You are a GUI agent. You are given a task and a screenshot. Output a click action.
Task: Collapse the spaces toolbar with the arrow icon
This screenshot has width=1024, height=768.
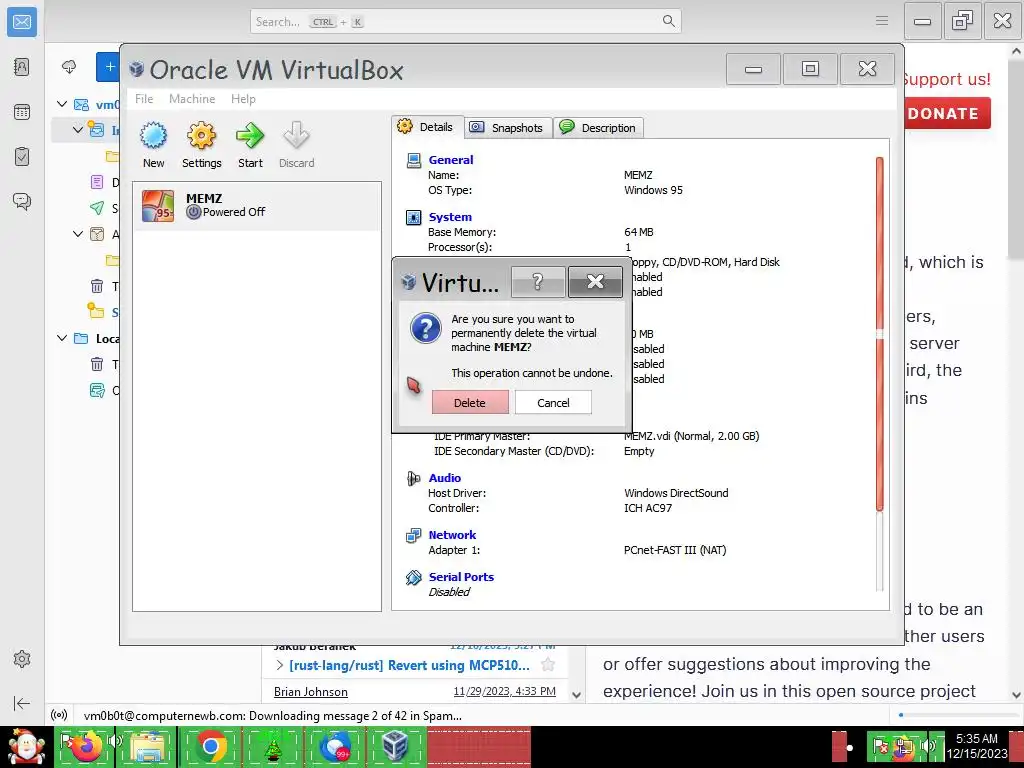[22, 703]
